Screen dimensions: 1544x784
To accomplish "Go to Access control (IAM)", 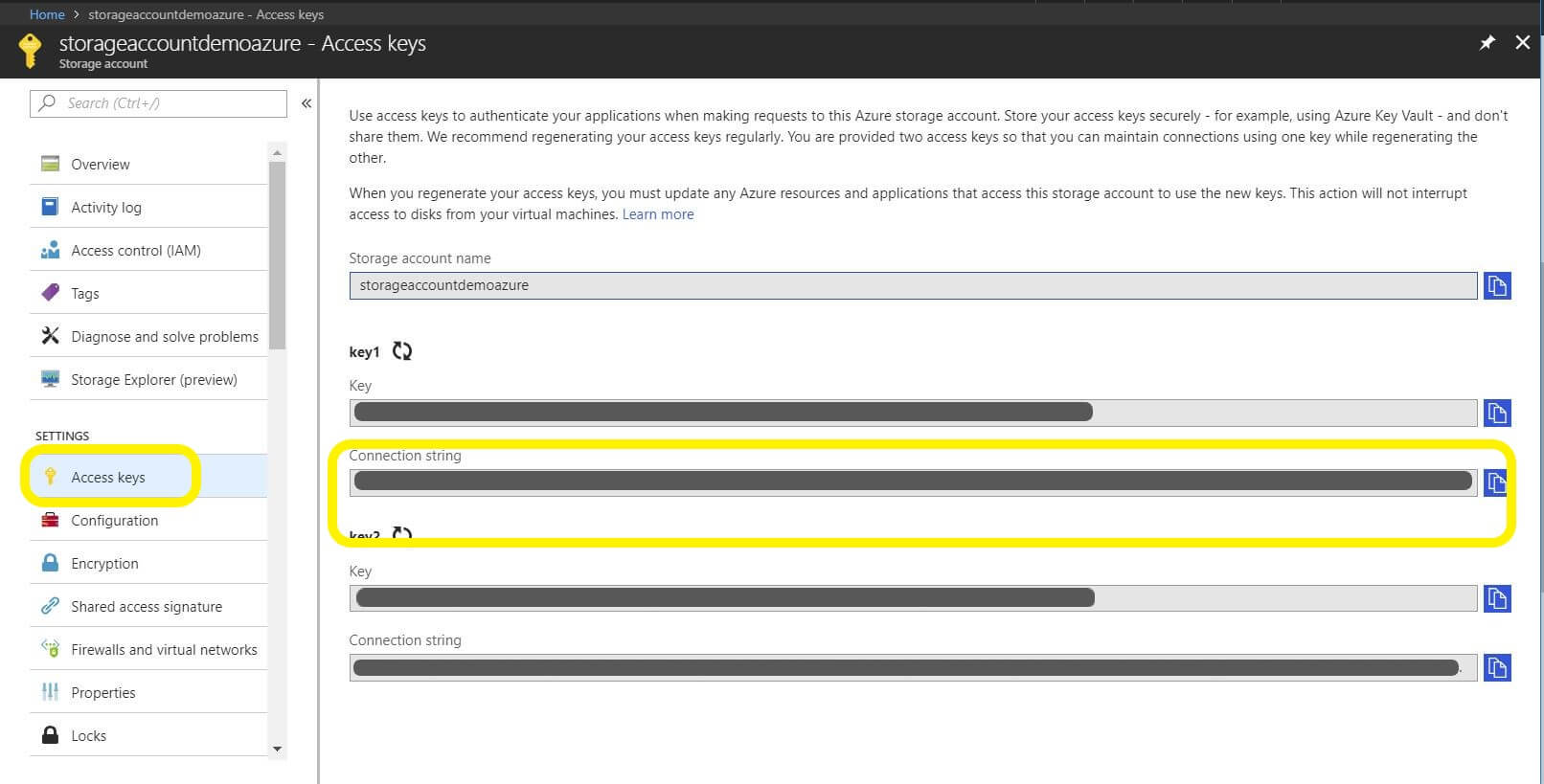I will click(148, 250).
